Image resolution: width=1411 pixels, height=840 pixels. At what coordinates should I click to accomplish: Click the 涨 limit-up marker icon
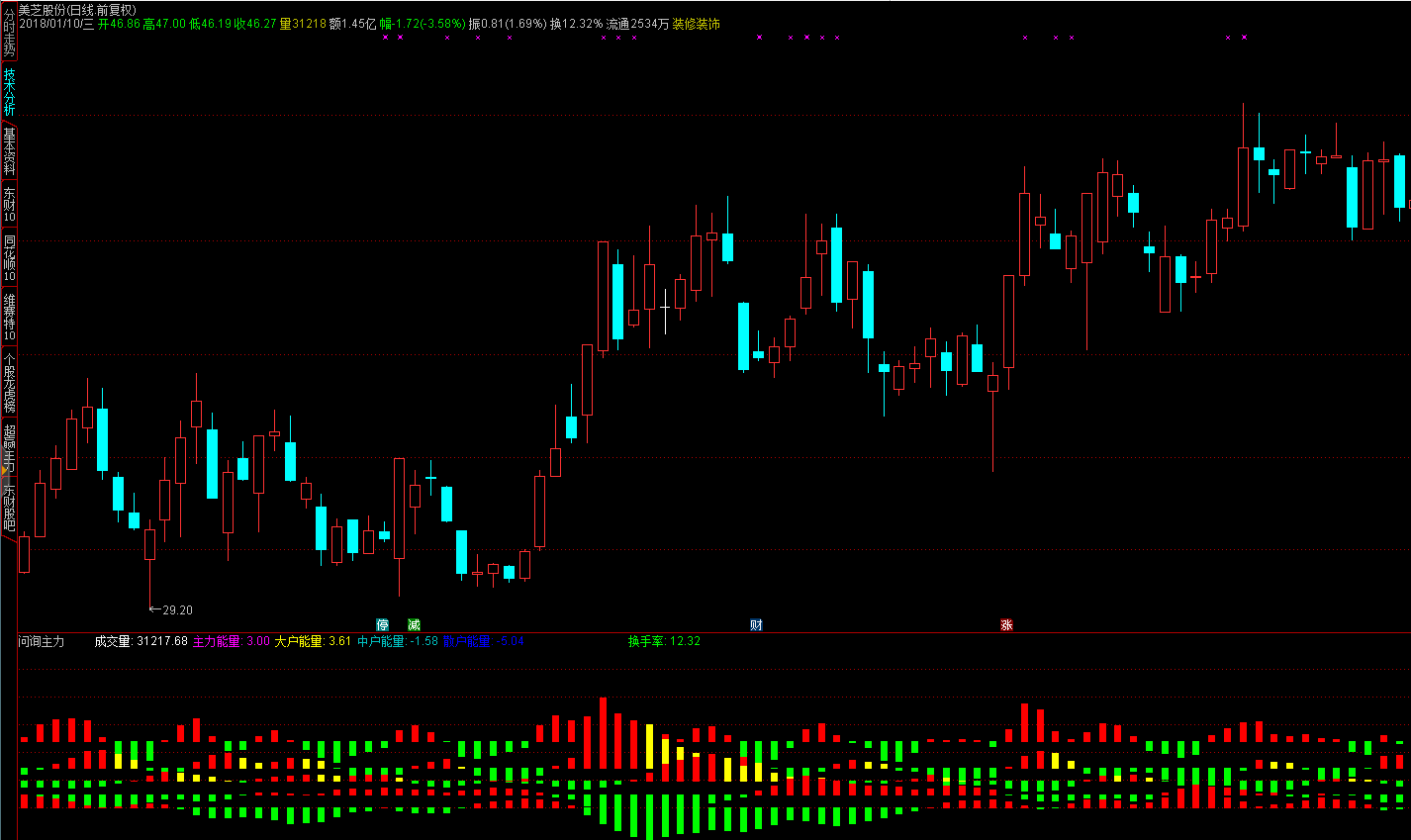coord(1006,624)
